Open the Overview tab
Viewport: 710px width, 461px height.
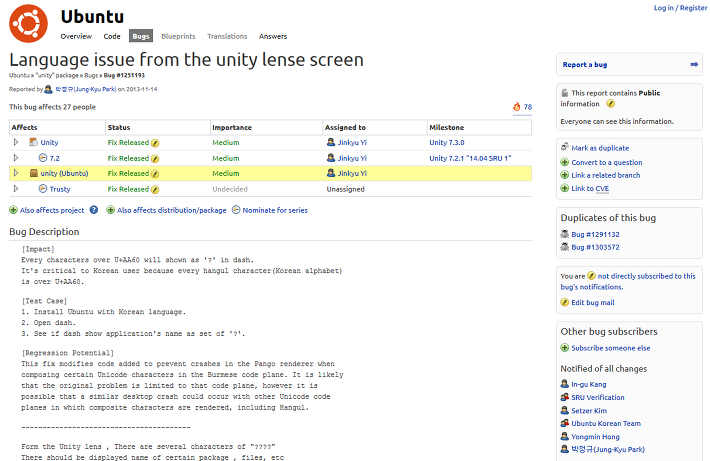(76, 36)
